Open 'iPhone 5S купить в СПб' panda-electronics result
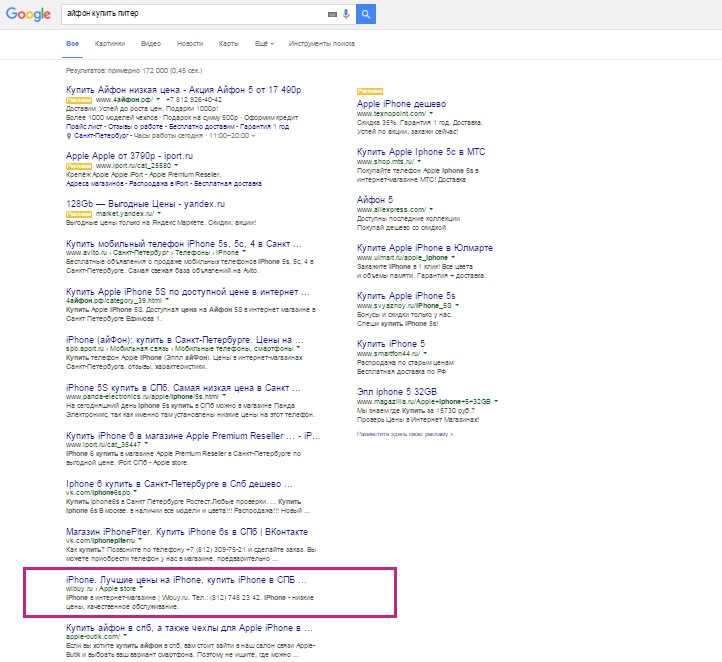The width and height of the screenshot is (722, 662). coord(183,388)
